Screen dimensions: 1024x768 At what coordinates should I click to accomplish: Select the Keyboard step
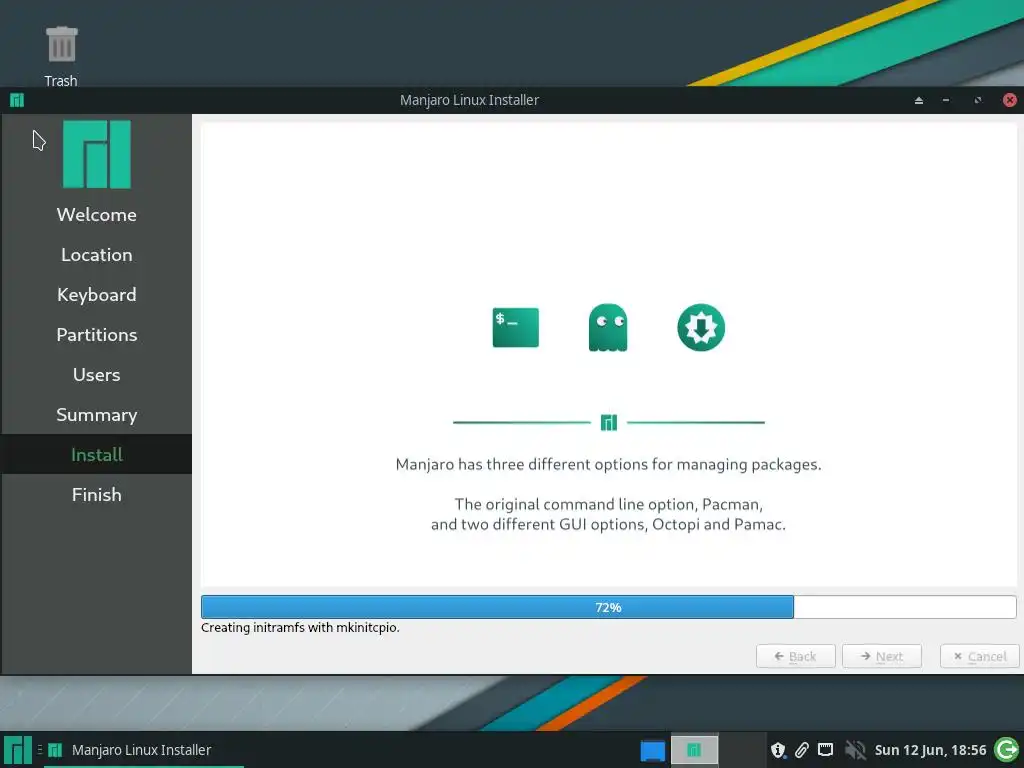point(97,295)
